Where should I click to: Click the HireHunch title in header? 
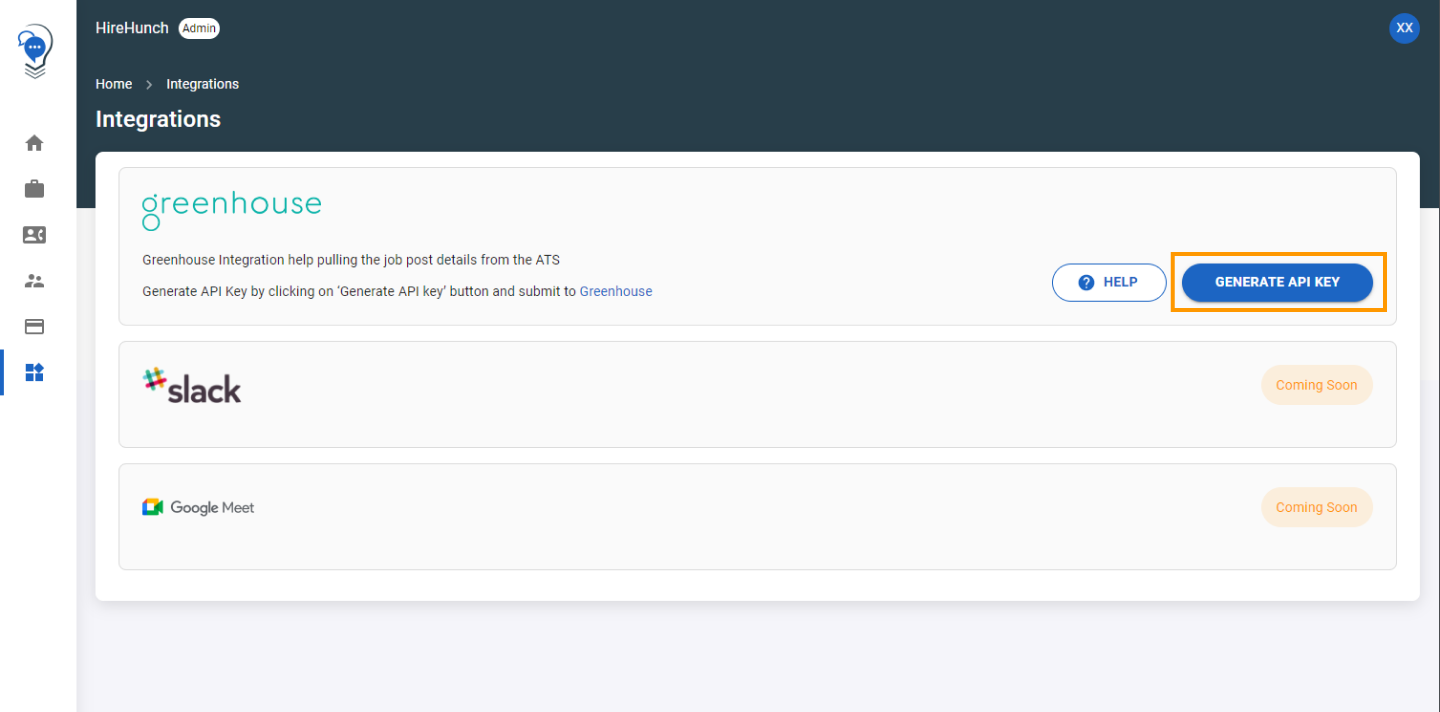tap(132, 28)
